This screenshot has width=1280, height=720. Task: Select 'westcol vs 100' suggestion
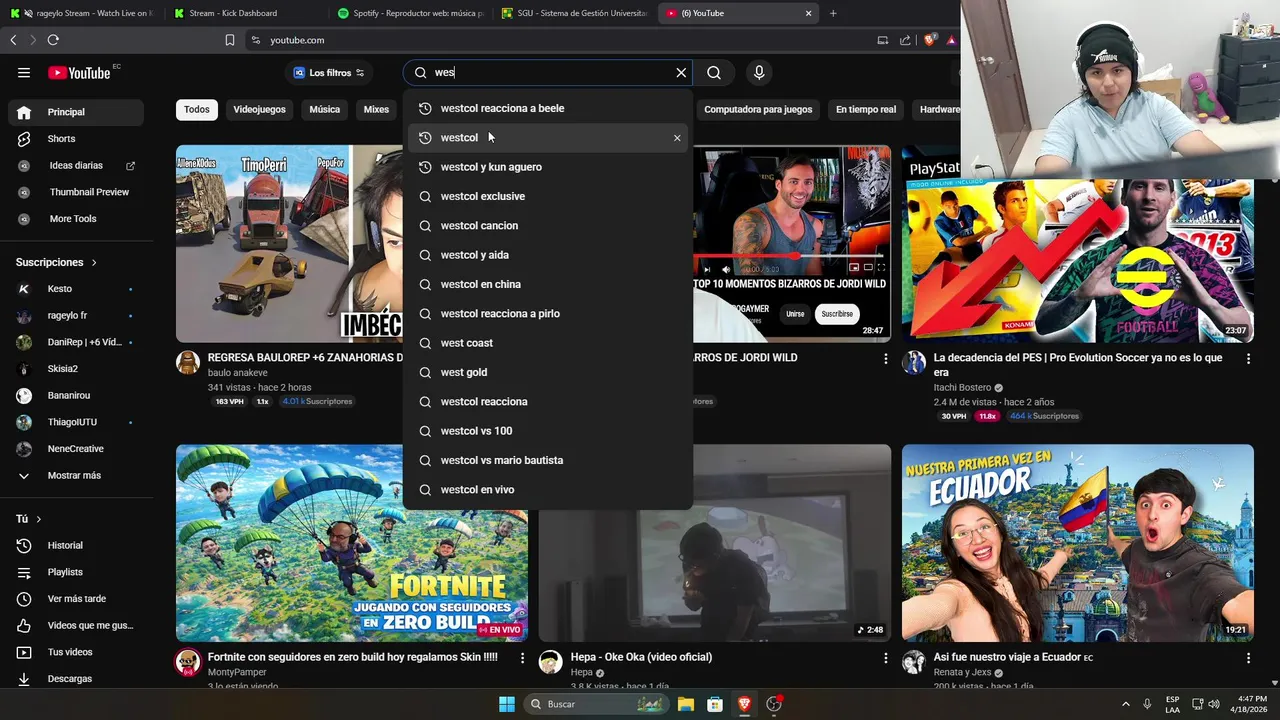coord(548,431)
